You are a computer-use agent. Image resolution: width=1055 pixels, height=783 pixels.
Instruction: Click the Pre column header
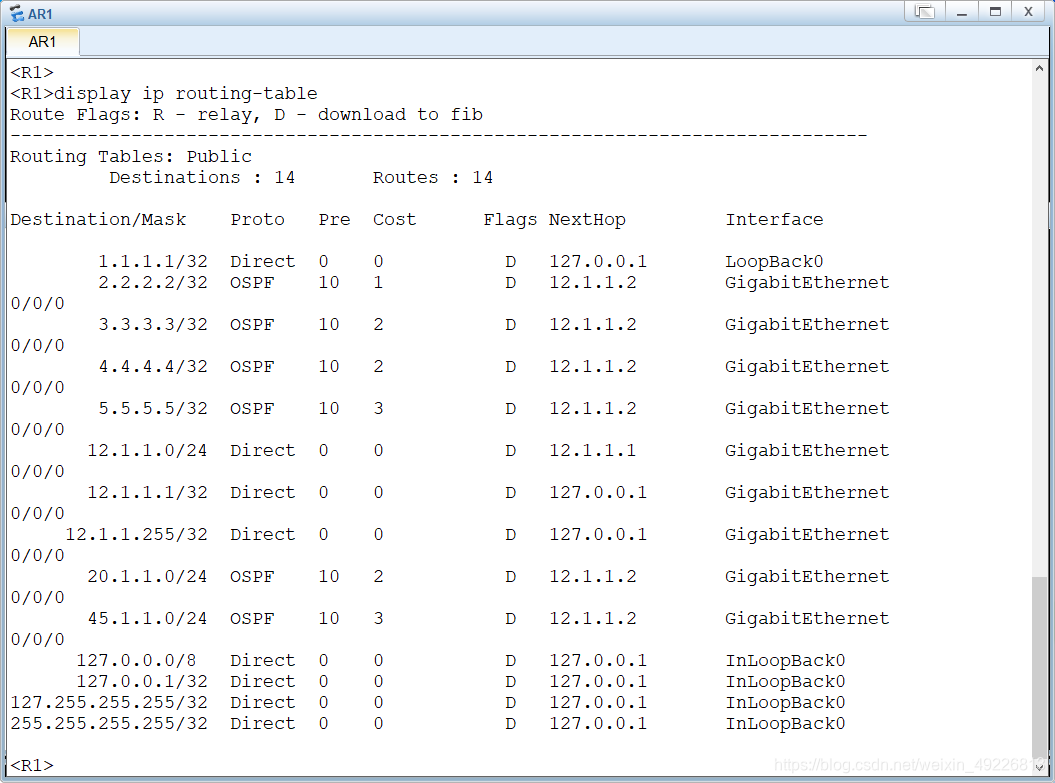click(x=334, y=219)
